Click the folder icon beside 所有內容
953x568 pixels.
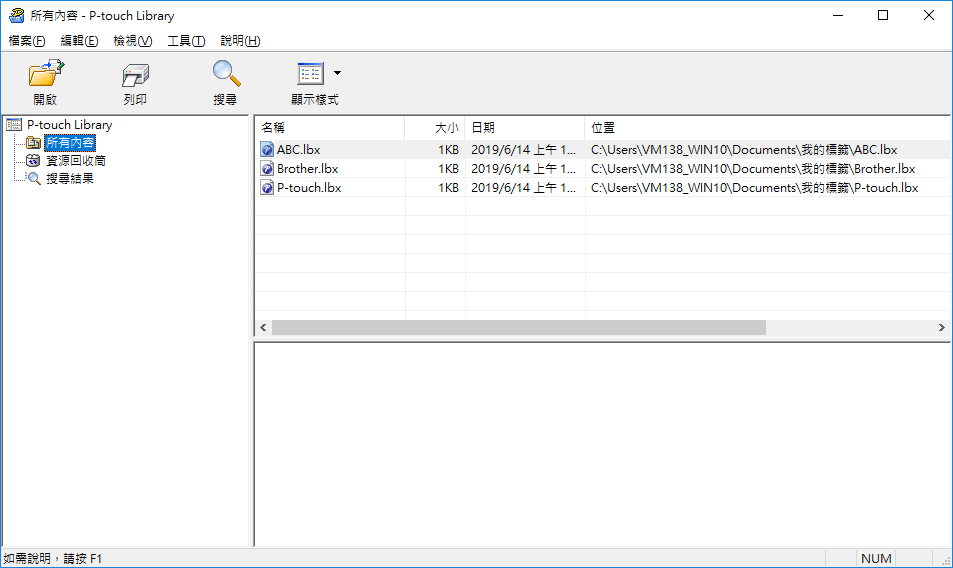[33, 143]
